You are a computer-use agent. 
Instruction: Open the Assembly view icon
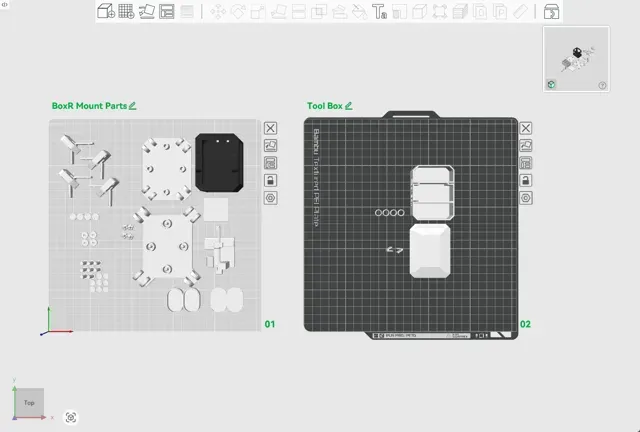(551, 11)
